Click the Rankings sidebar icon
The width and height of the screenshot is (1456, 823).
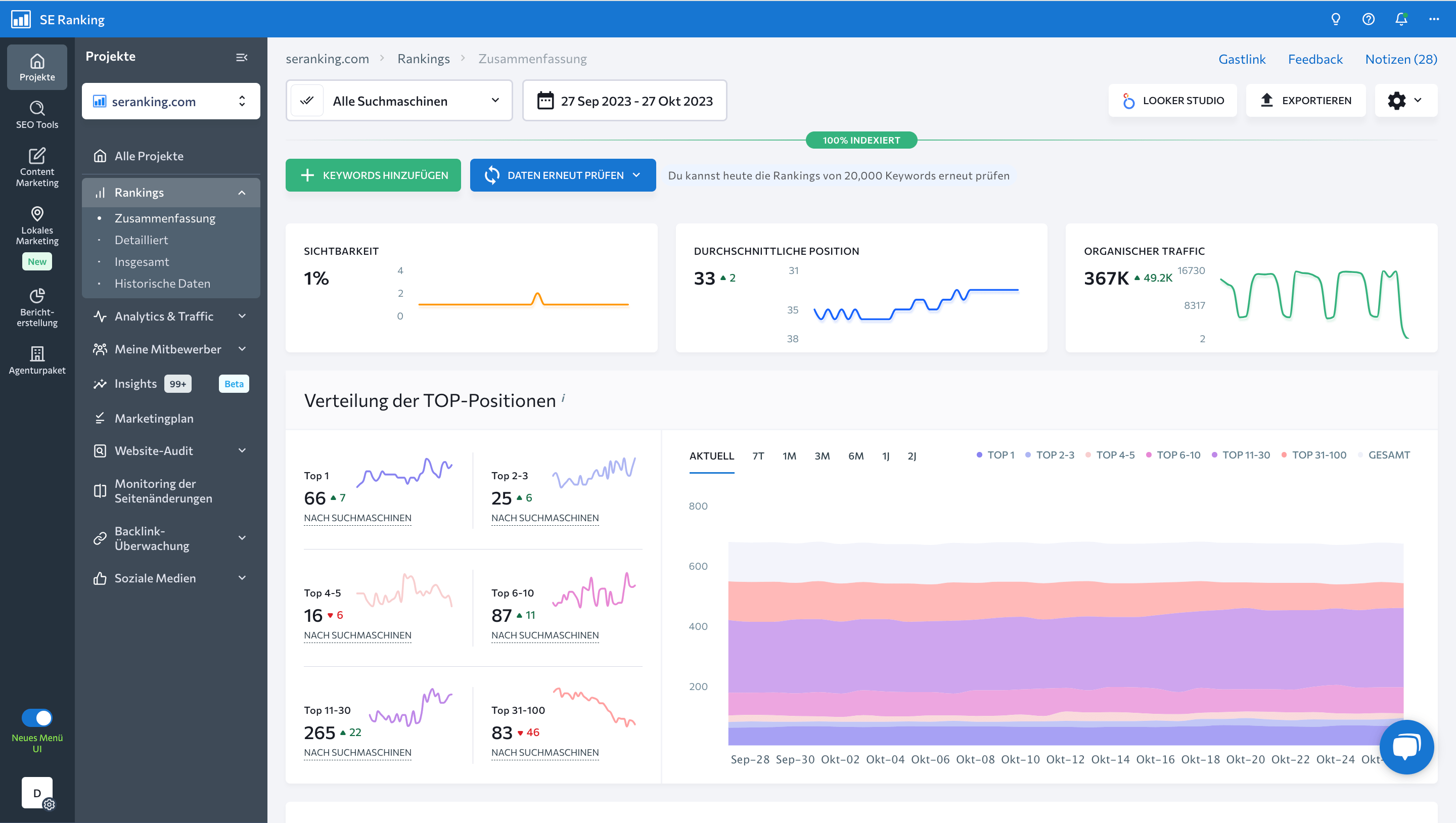(100, 192)
